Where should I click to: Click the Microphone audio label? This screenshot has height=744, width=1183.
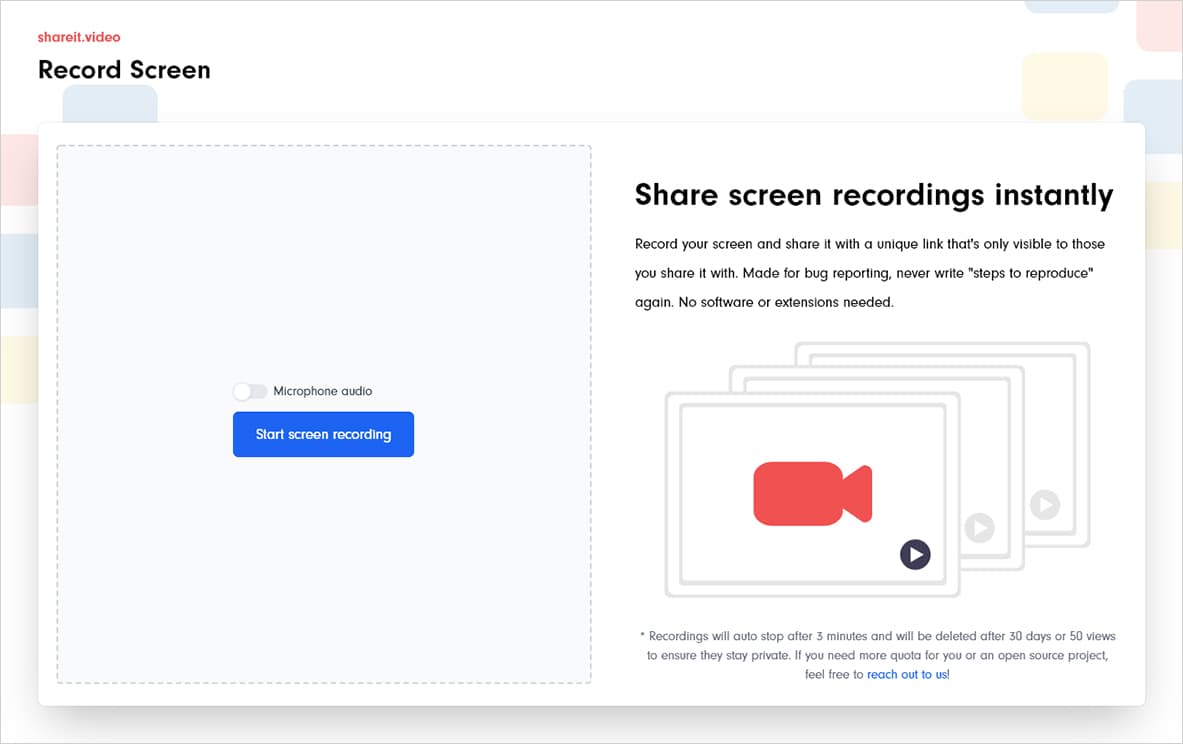322,391
